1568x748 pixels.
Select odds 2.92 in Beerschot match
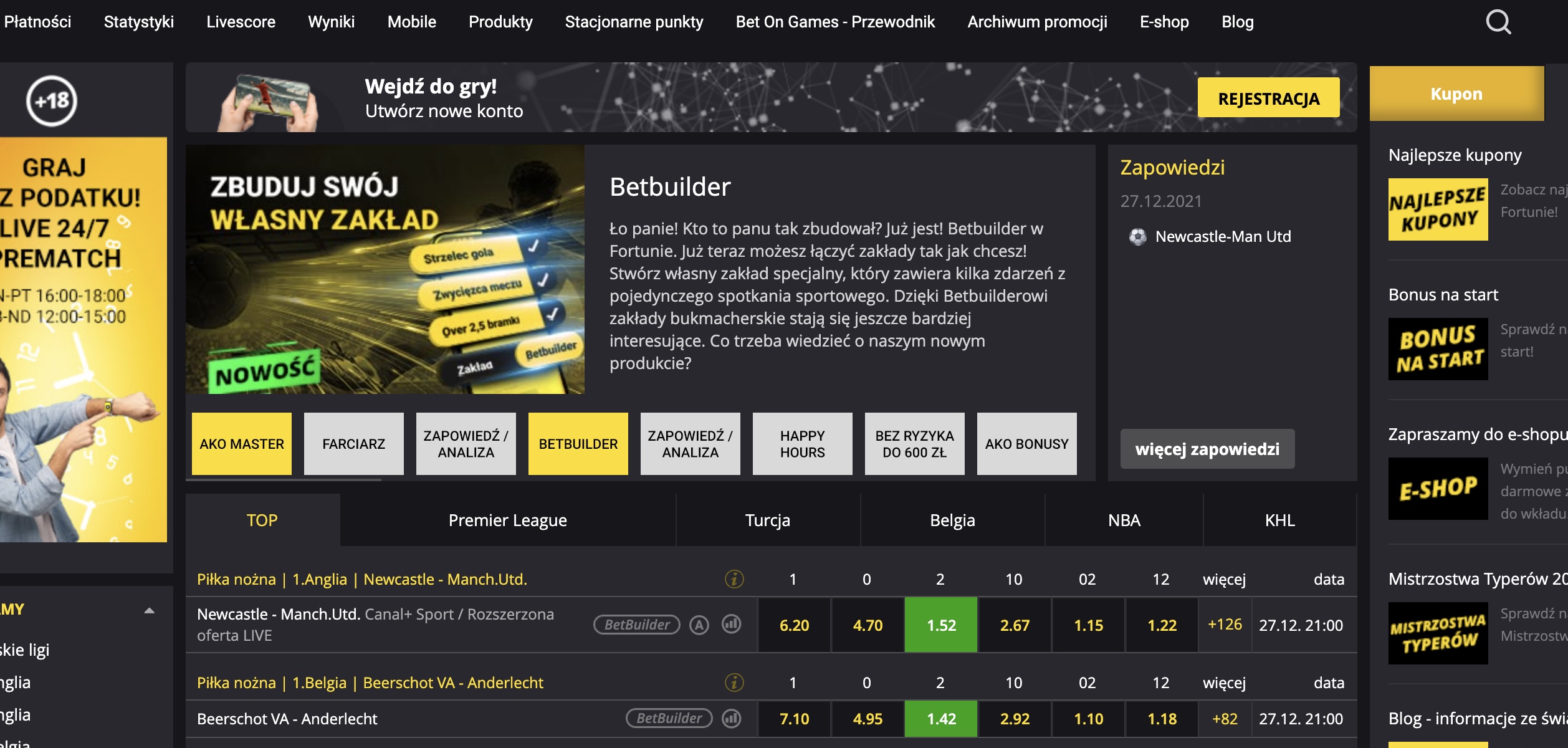pyautogui.click(x=1015, y=719)
